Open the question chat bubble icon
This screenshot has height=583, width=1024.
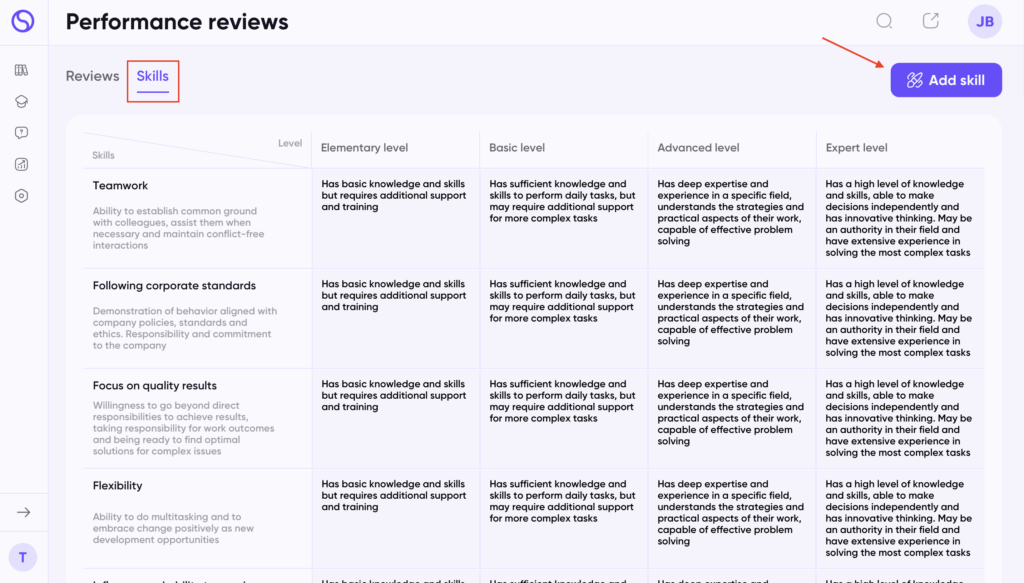(22, 133)
